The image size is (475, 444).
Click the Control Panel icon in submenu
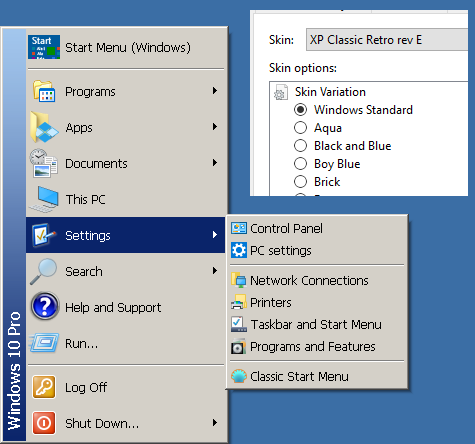tap(239, 228)
